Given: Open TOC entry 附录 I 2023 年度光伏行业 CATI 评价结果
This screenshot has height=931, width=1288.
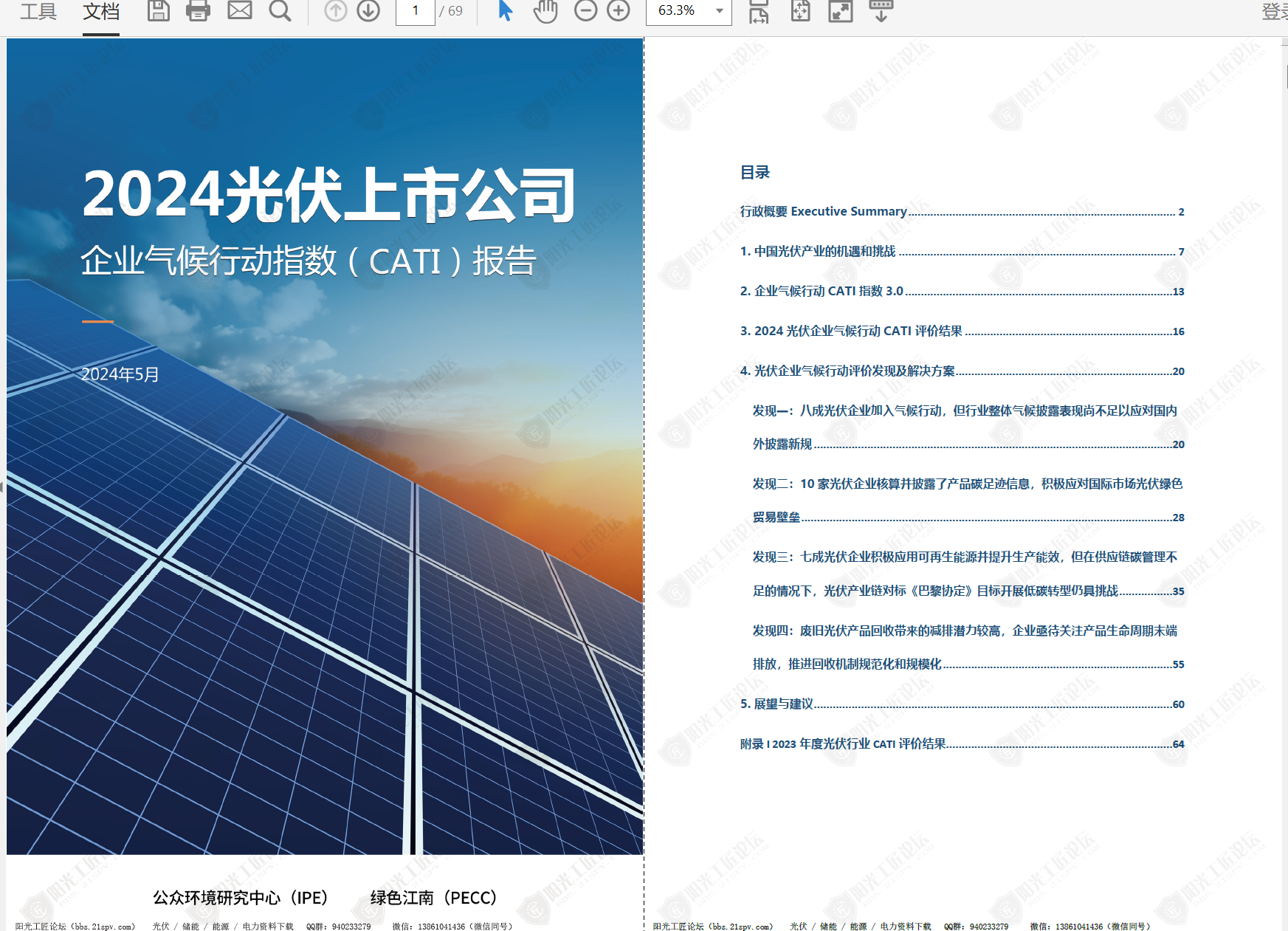Looking at the screenshot, I should click(962, 743).
